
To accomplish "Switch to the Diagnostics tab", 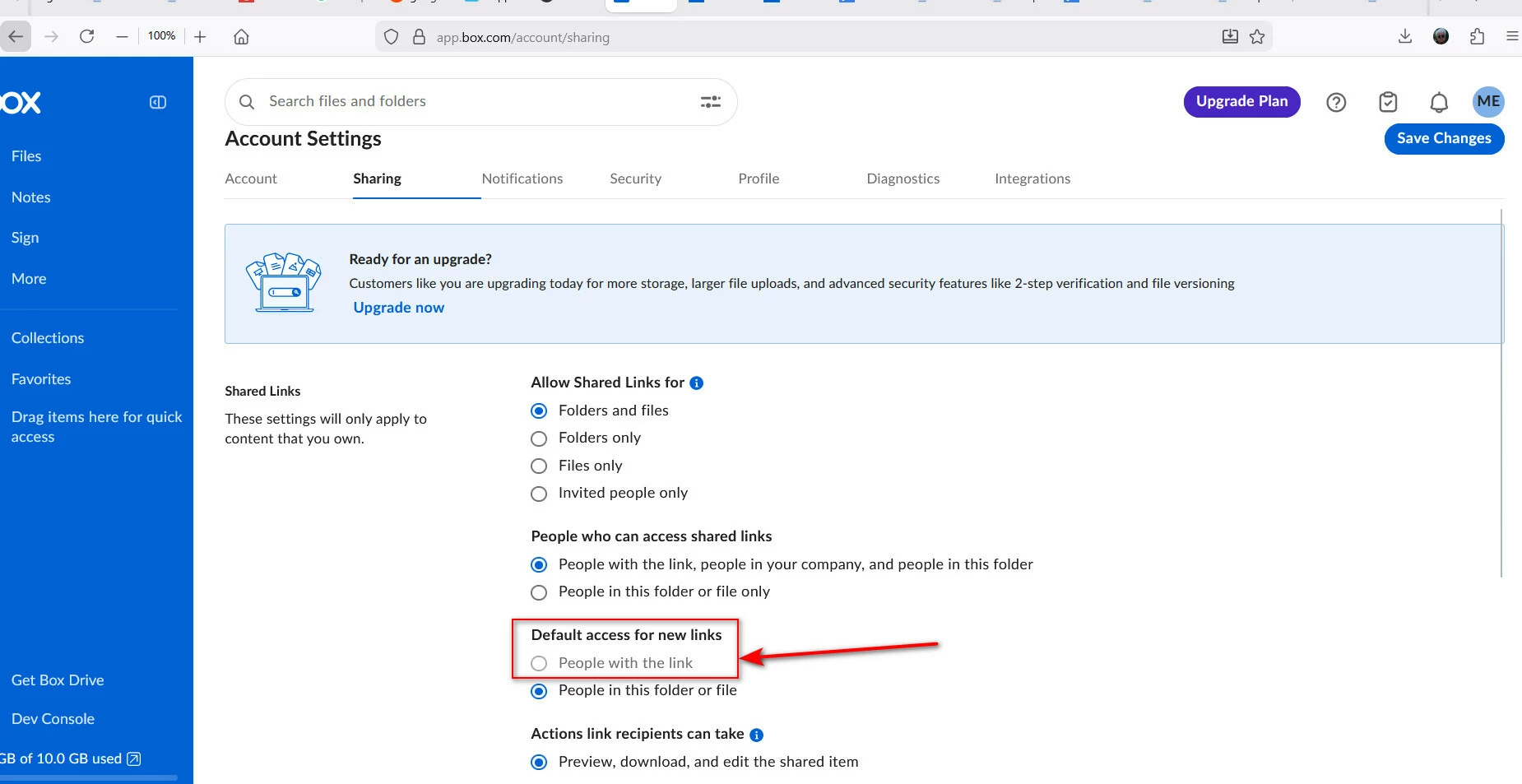I will pyautogui.click(x=903, y=179).
